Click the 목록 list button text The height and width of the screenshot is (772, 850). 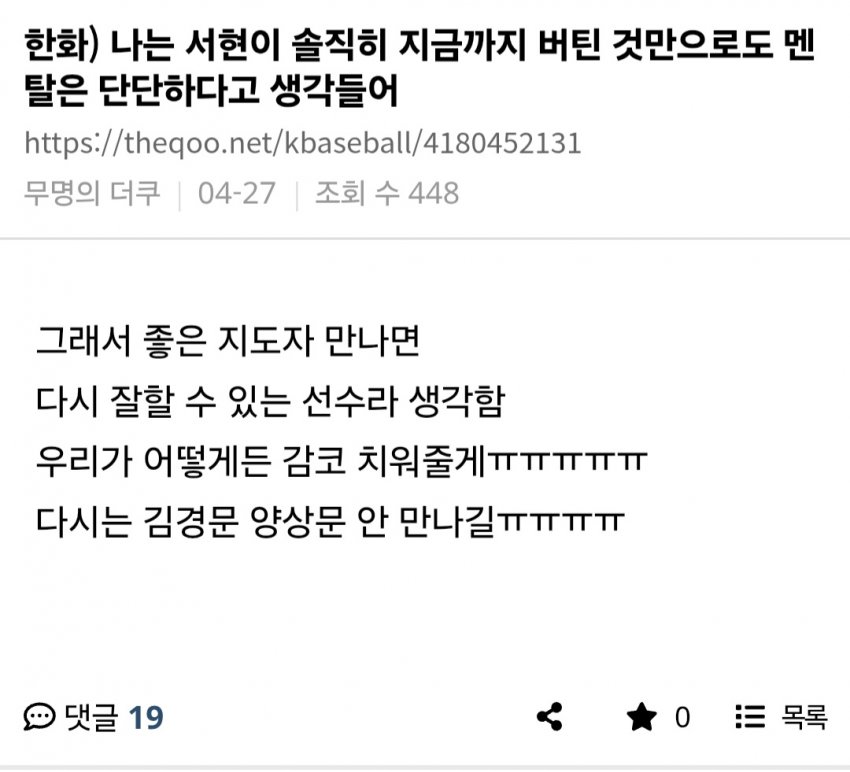point(804,717)
